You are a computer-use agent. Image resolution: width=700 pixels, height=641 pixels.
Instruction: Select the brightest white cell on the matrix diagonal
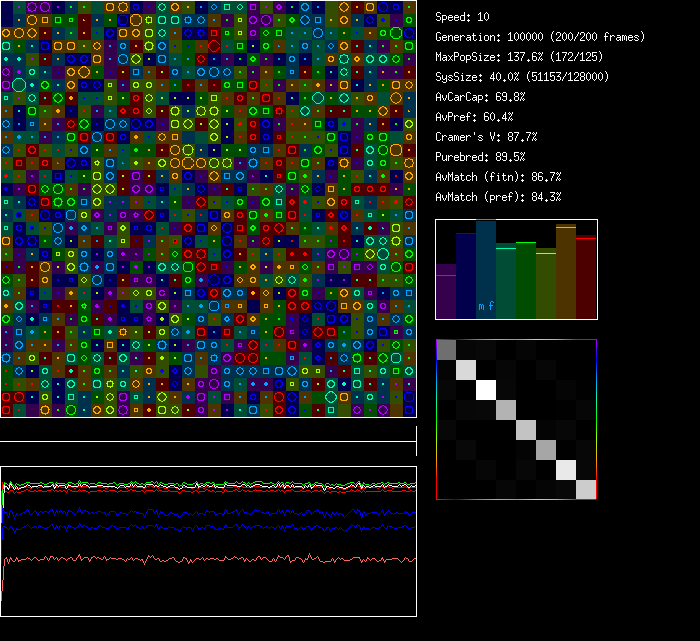(486, 389)
